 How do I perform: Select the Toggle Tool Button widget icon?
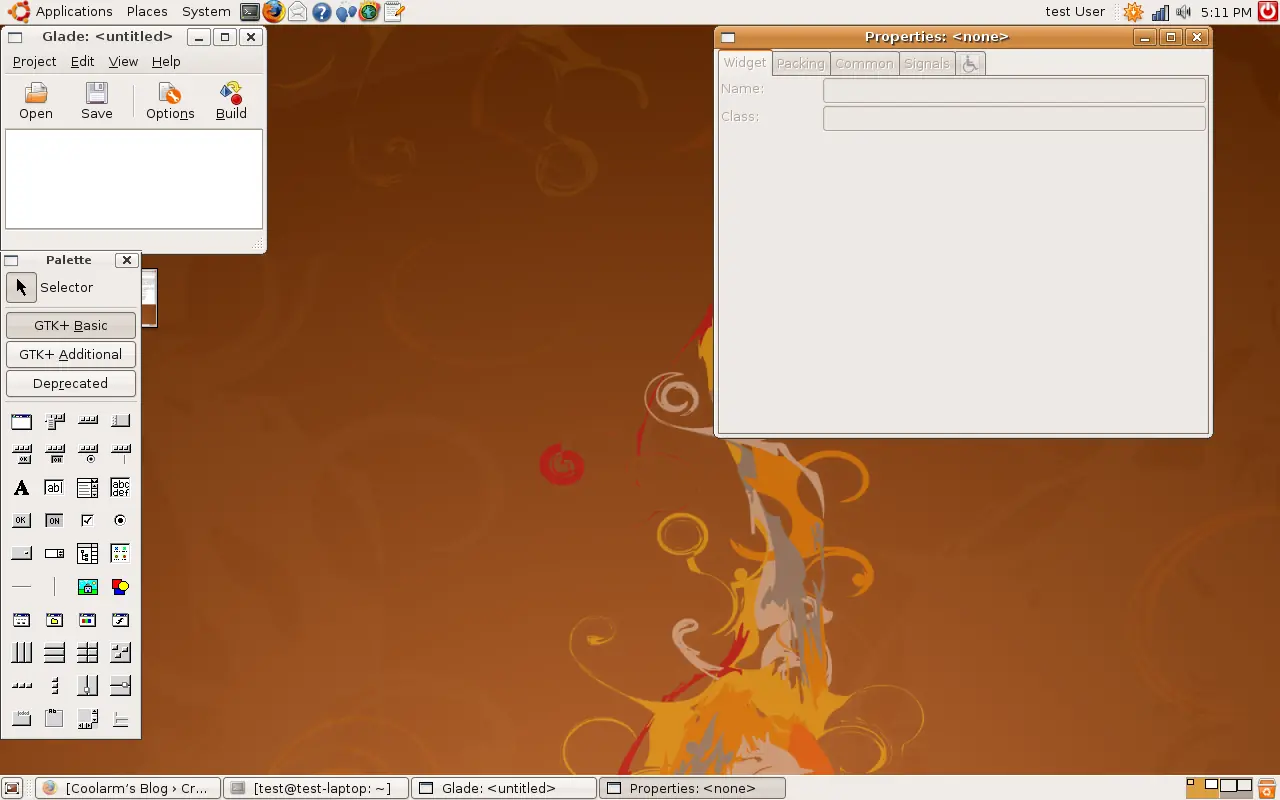(55, 454)
